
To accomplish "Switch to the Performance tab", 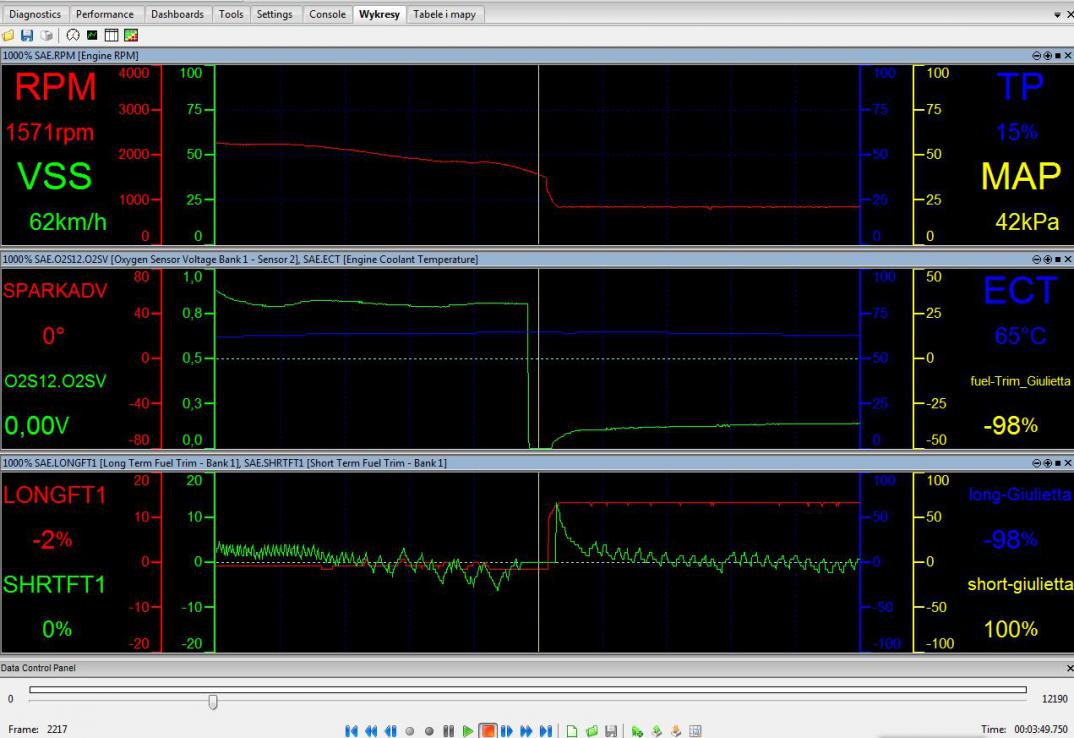I will coord(105,14).
